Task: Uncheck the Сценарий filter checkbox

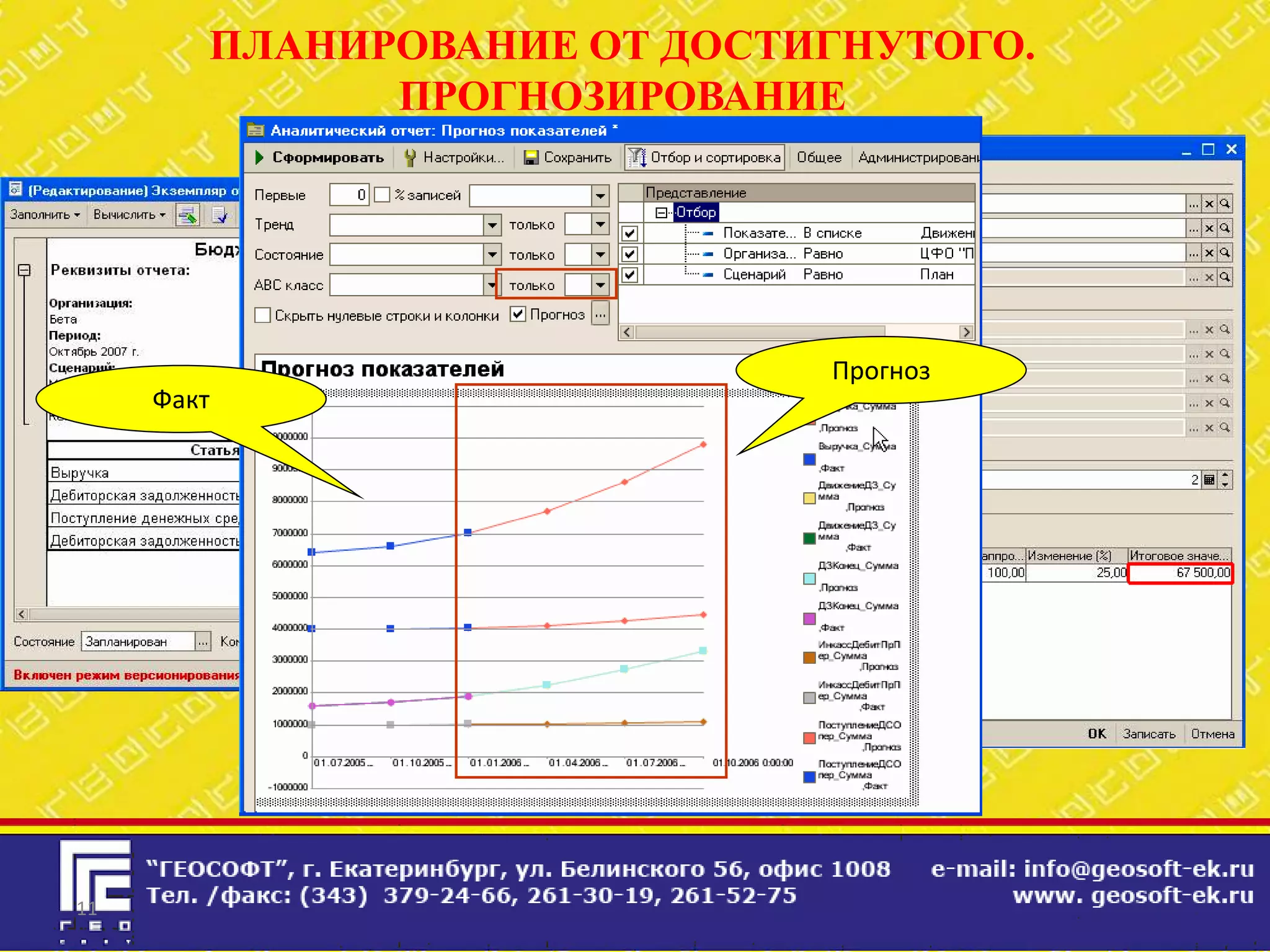Action: coord(630,275)
